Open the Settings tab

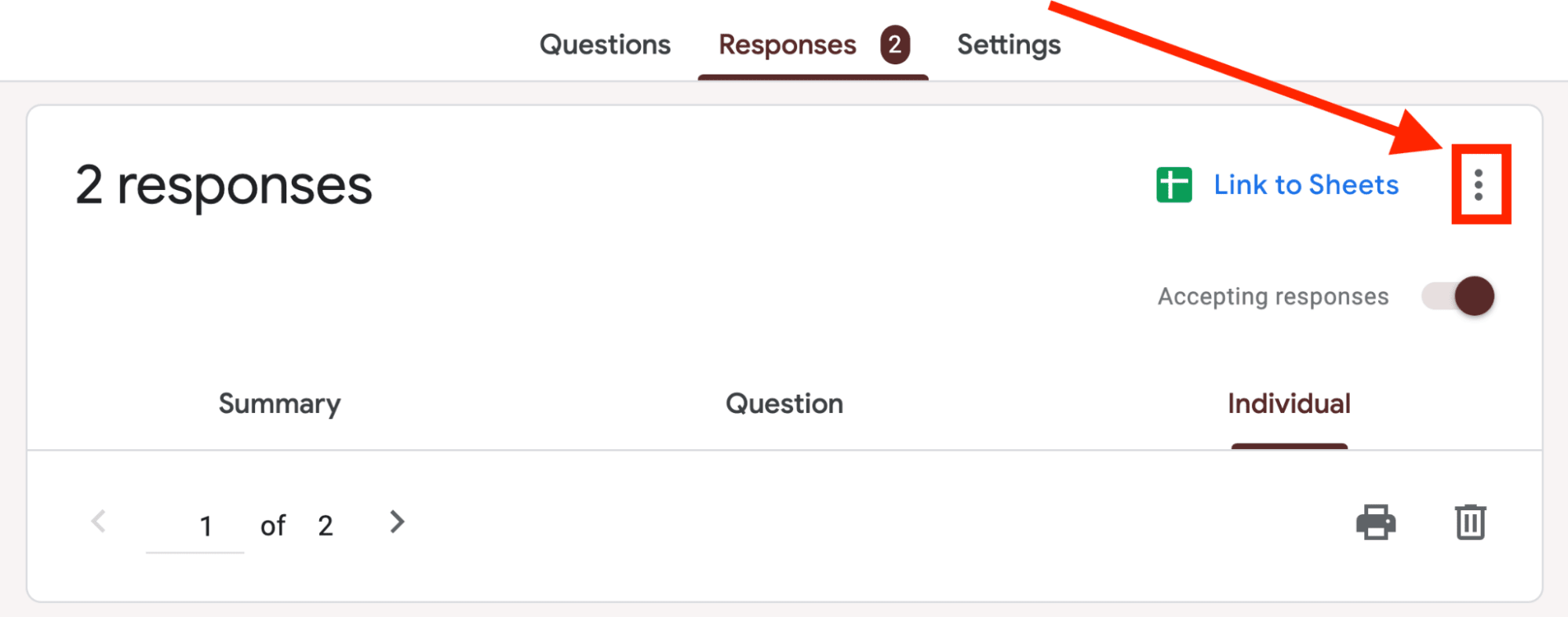[x=1009, y=45]
